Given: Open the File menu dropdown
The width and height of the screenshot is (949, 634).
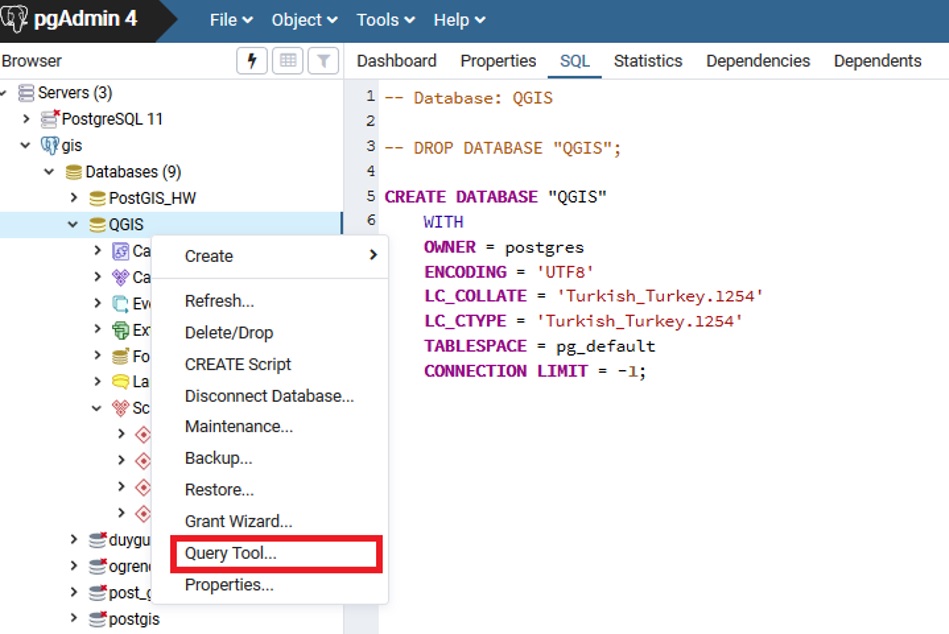Looking at the screenshot, I should coord(231,20).
